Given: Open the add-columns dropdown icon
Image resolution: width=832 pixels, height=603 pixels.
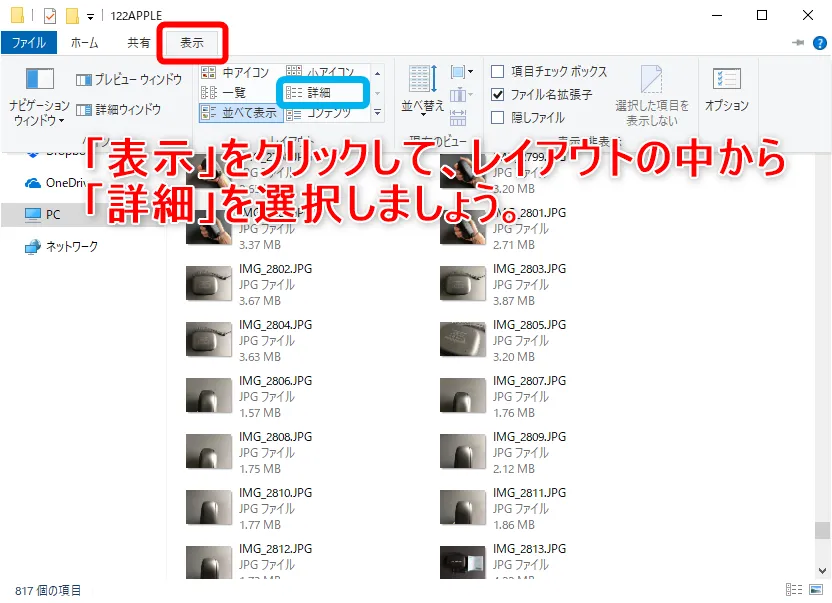Looking at the screenshot, I should [x=462, y=95].
